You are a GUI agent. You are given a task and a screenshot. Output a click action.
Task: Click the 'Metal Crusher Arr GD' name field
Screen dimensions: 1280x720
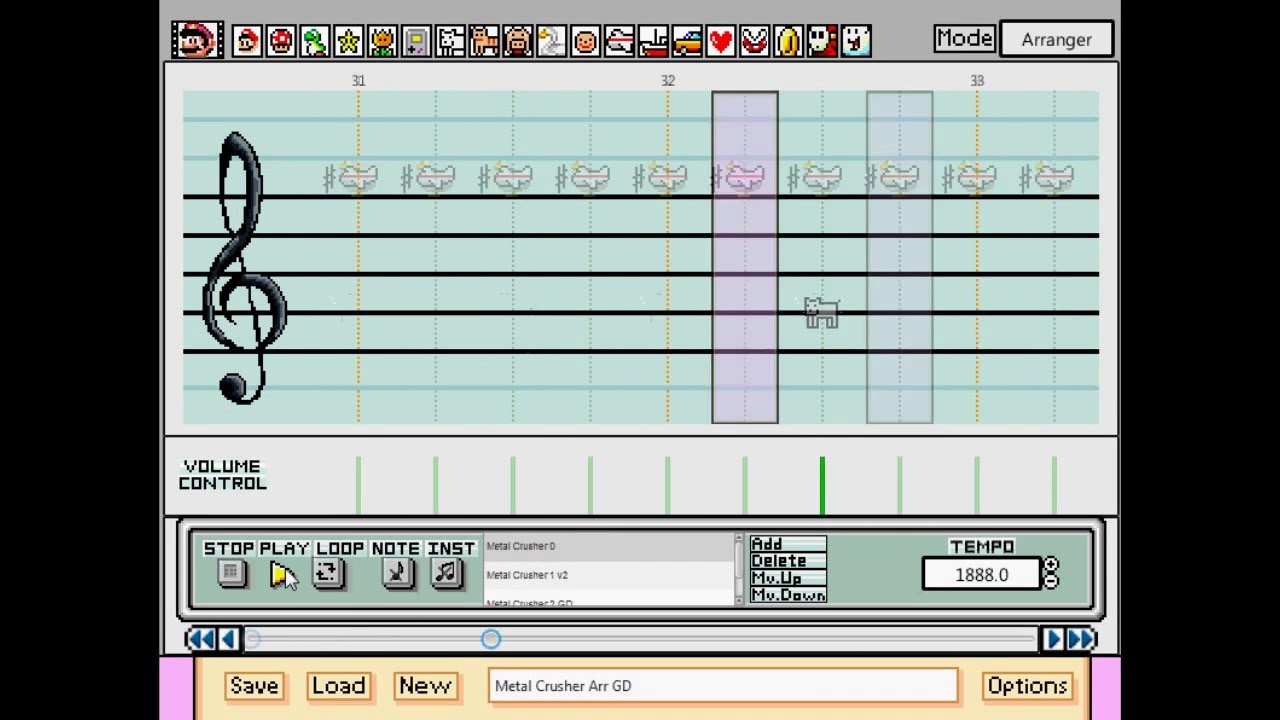click(x=723, y=686)
